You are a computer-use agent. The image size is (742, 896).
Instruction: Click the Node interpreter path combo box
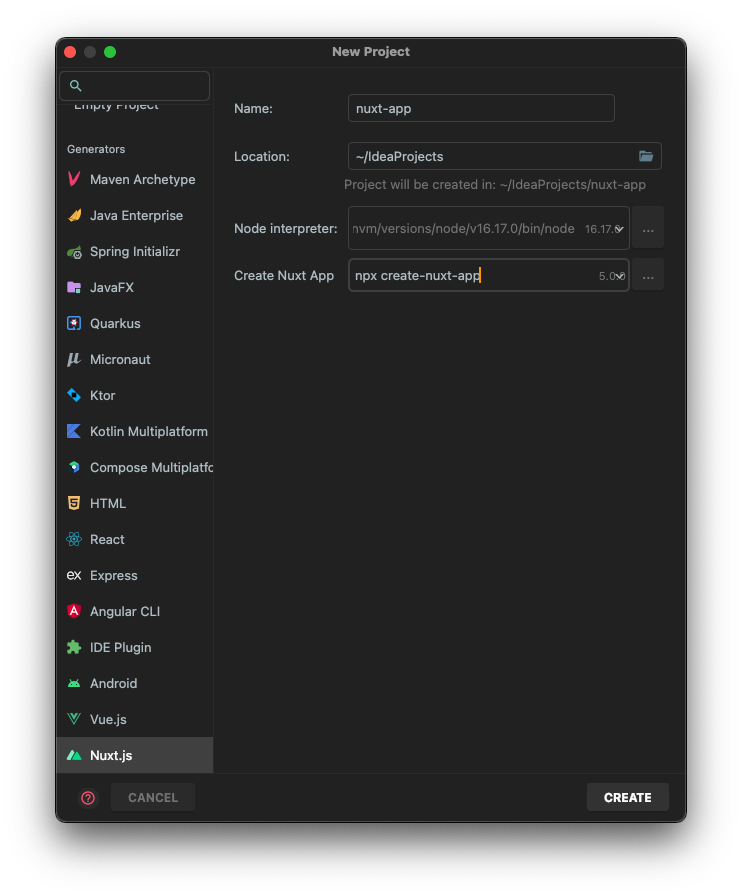(x=489, y=228)
